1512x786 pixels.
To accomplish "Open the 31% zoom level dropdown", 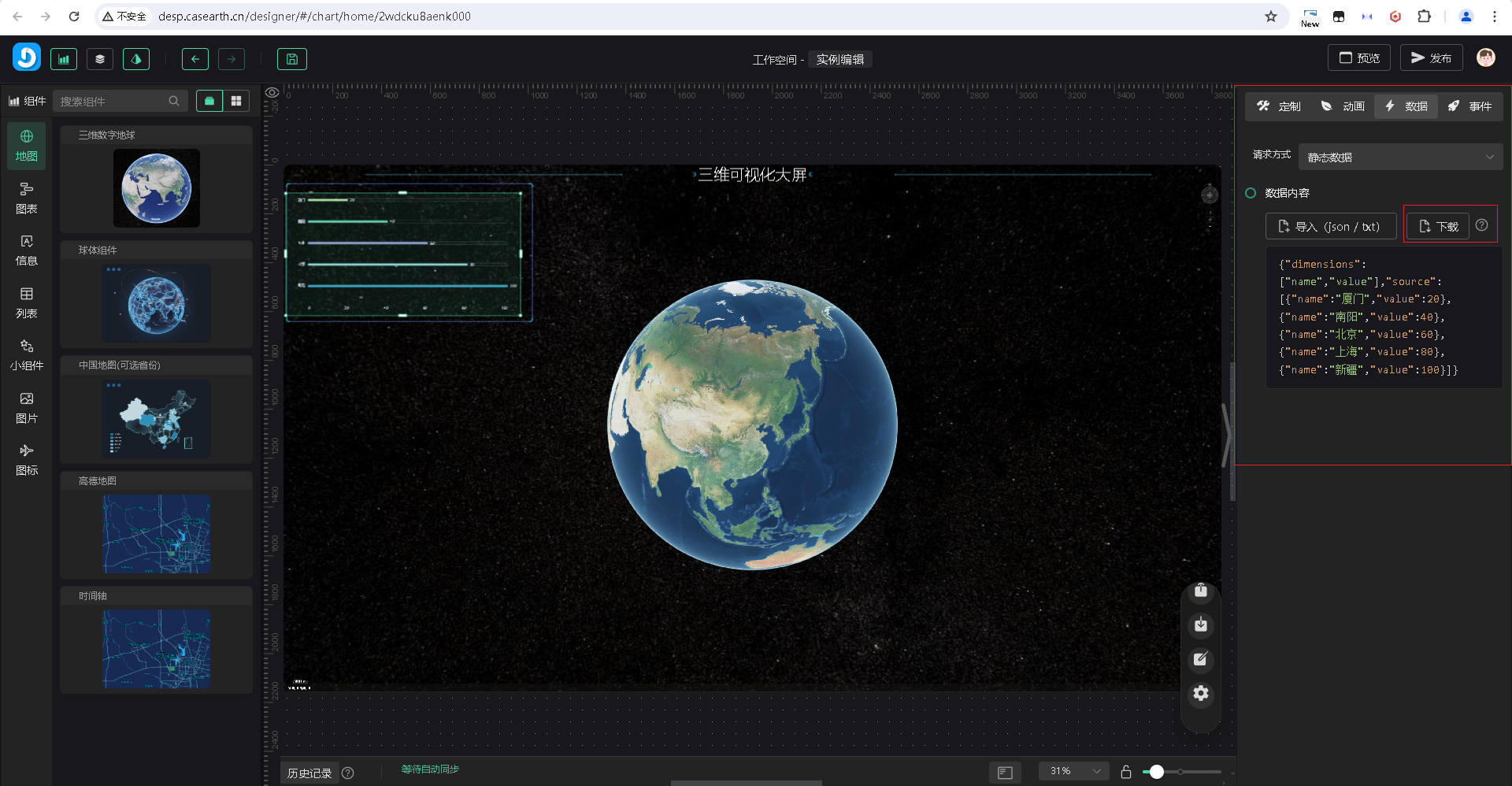I will point(1073,771).
